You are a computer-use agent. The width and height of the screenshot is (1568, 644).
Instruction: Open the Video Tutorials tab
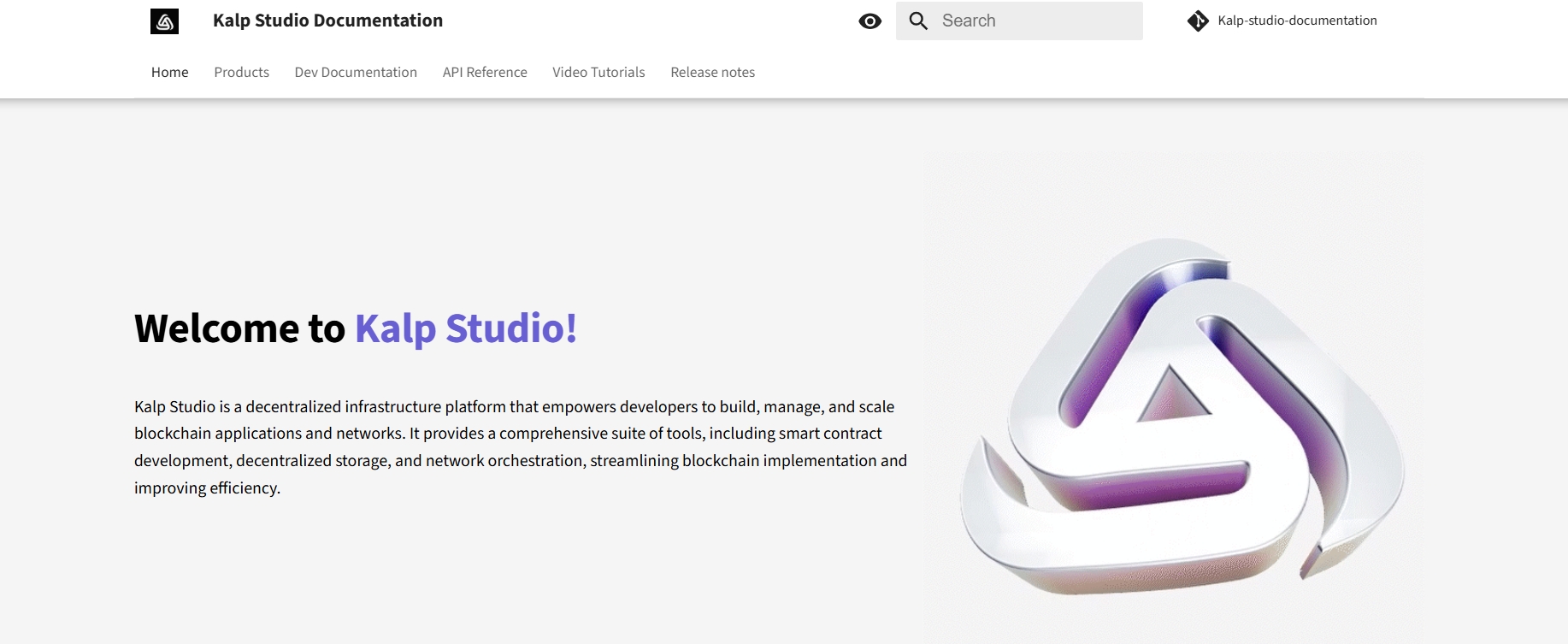click(x=598, y=73)
